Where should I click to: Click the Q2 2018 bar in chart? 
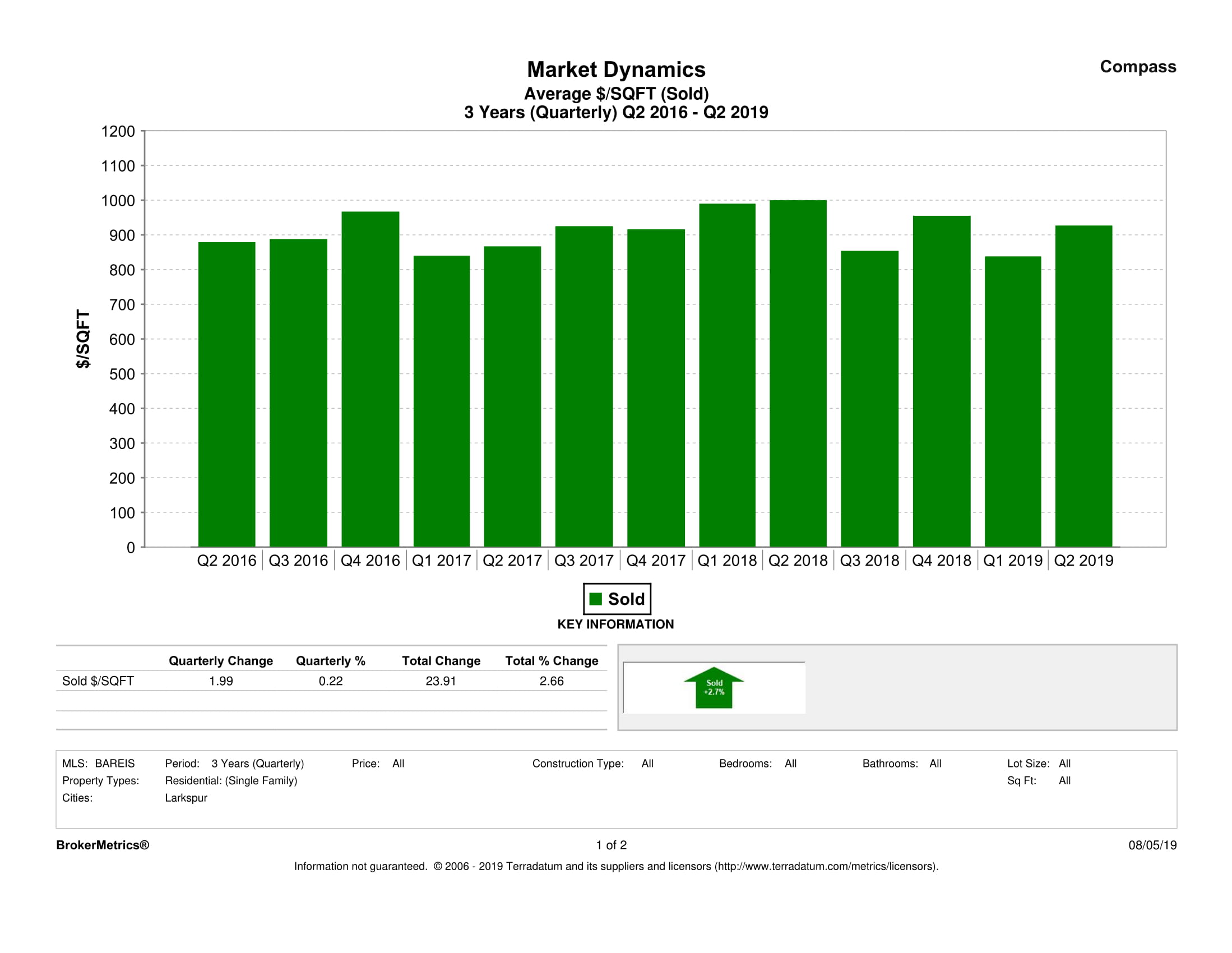pyautogui.click(x=798, y=373)
